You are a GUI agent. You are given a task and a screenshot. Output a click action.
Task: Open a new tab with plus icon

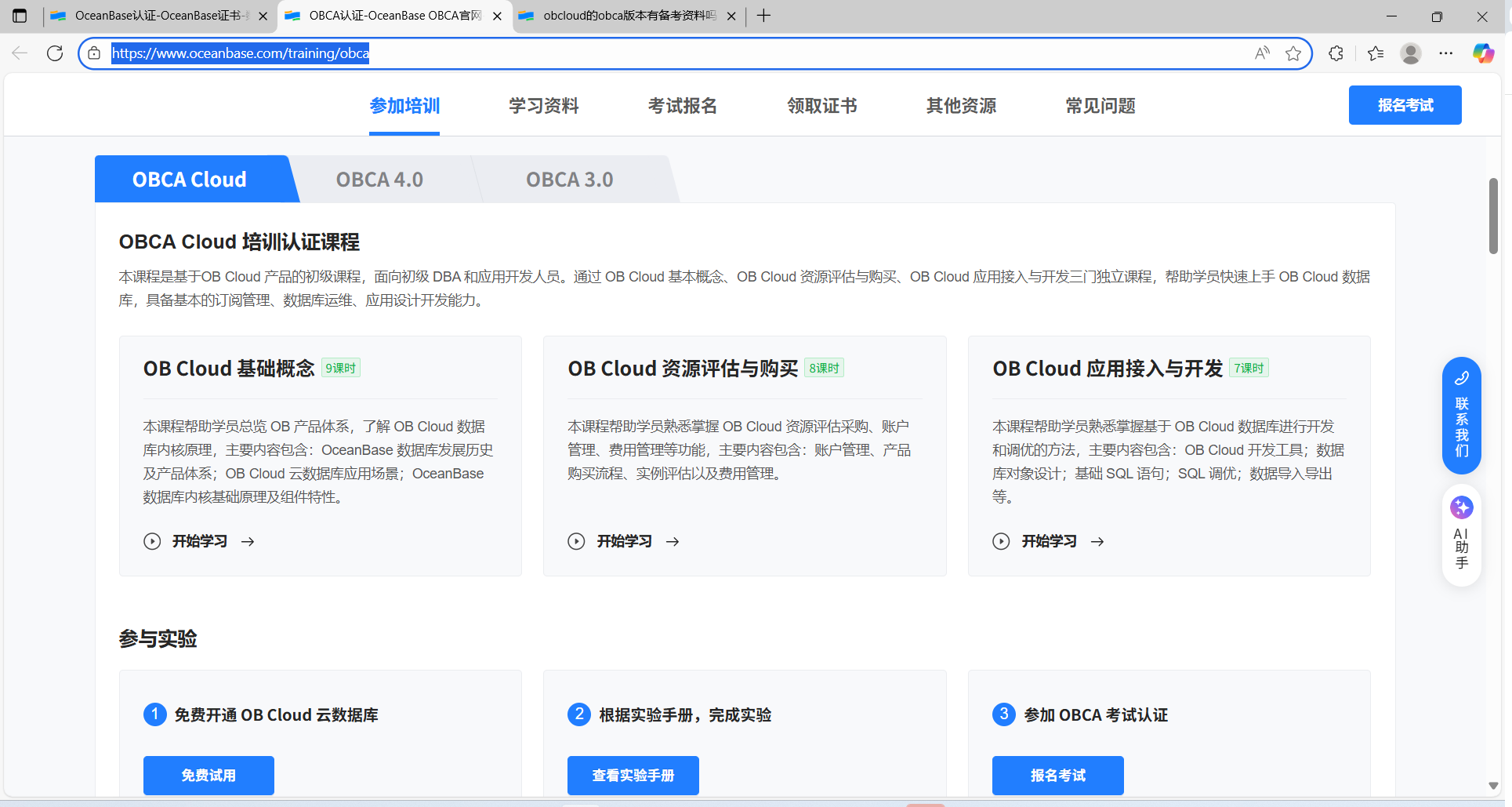764,16
